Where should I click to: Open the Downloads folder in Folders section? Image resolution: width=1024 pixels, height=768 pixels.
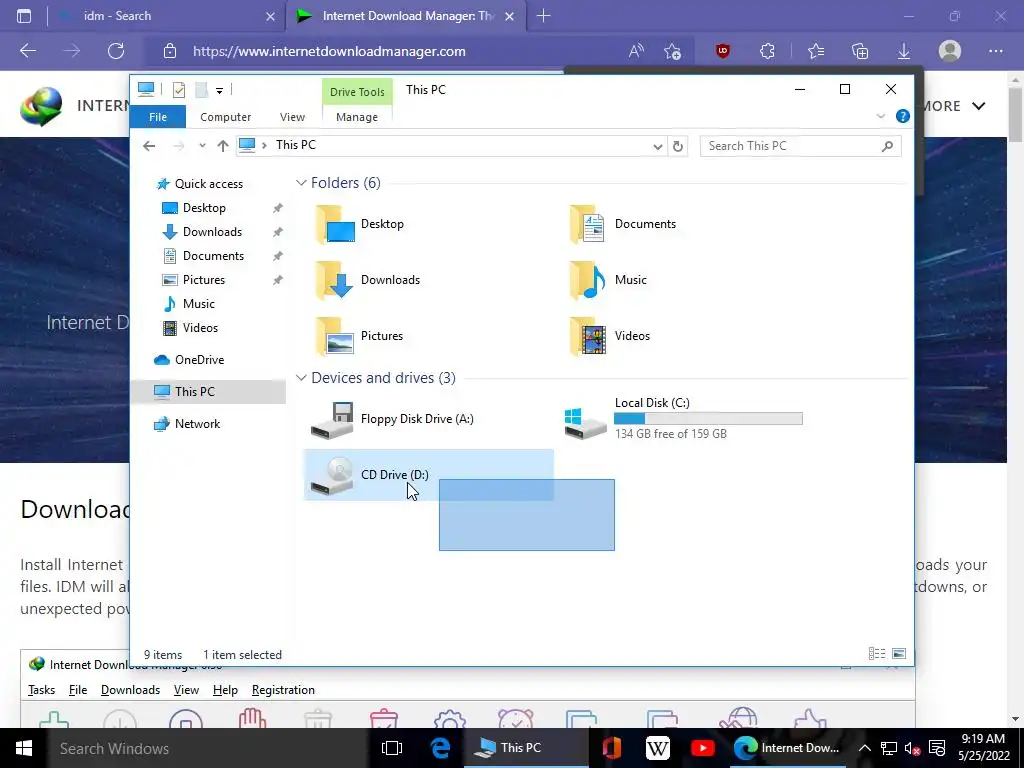335,280
